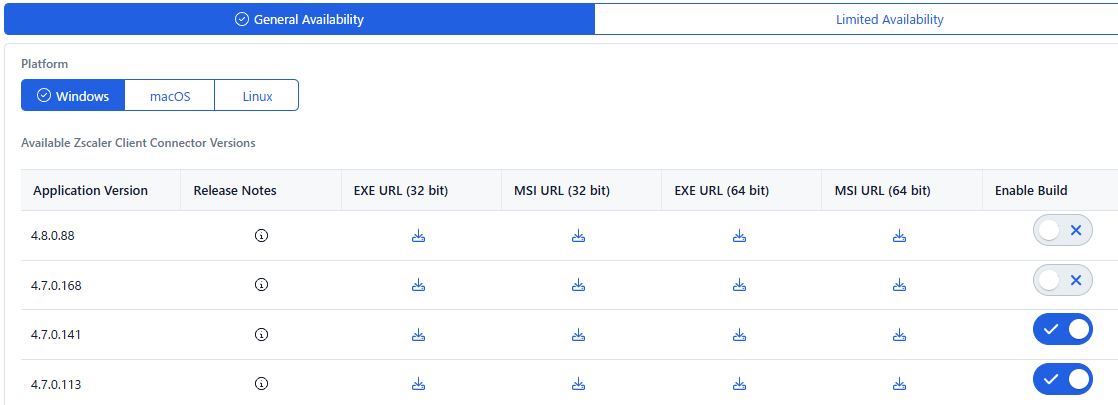View release notes info for 4.7.0.141
This screenshot has height=405, width=1118.
pos(261,334)
